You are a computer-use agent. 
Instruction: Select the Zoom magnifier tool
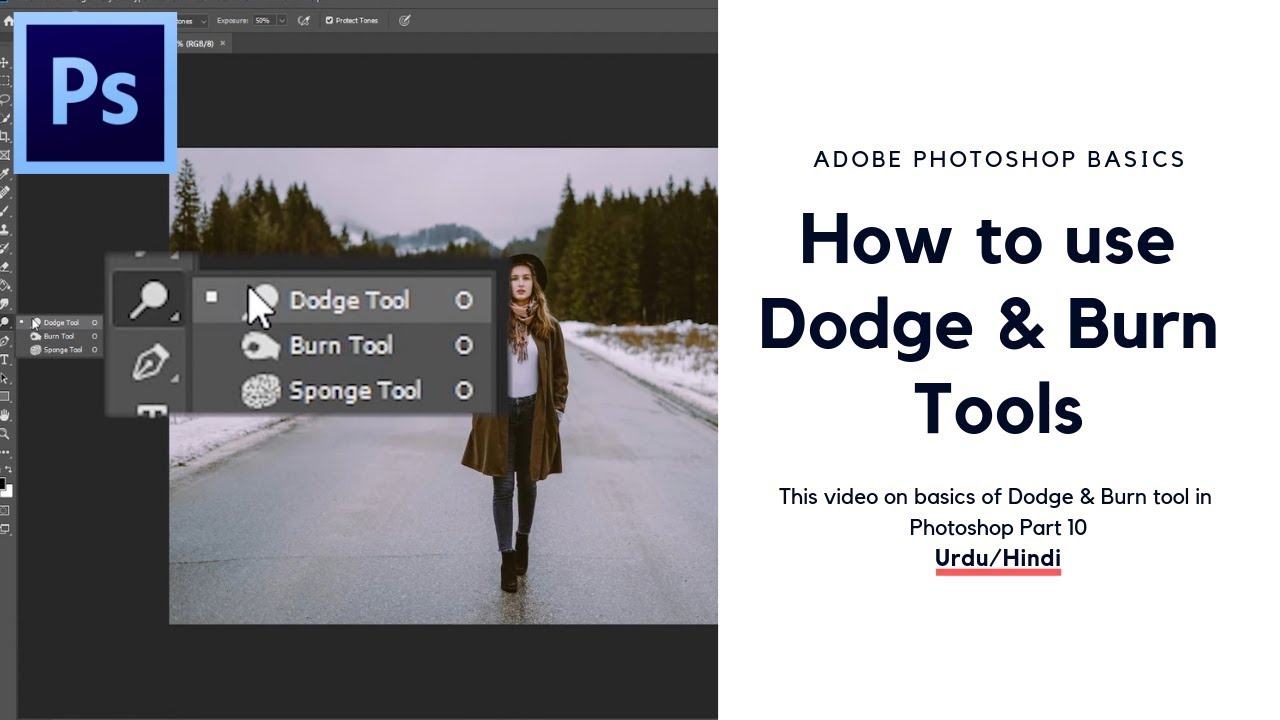pos(5,434)
